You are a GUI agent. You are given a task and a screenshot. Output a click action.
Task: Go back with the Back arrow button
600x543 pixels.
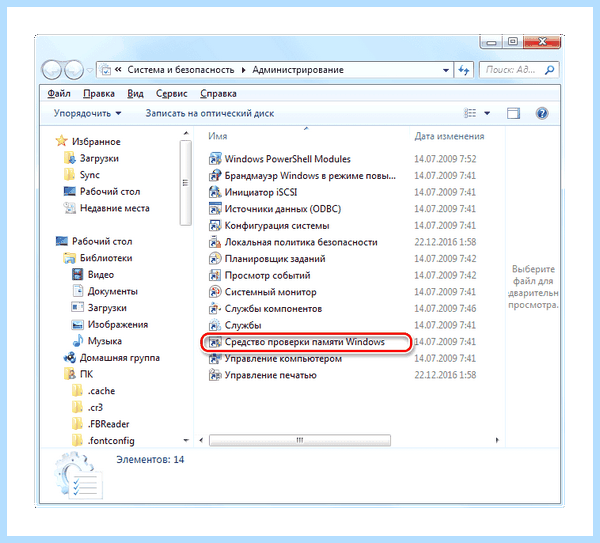click(x=52, y=70)
